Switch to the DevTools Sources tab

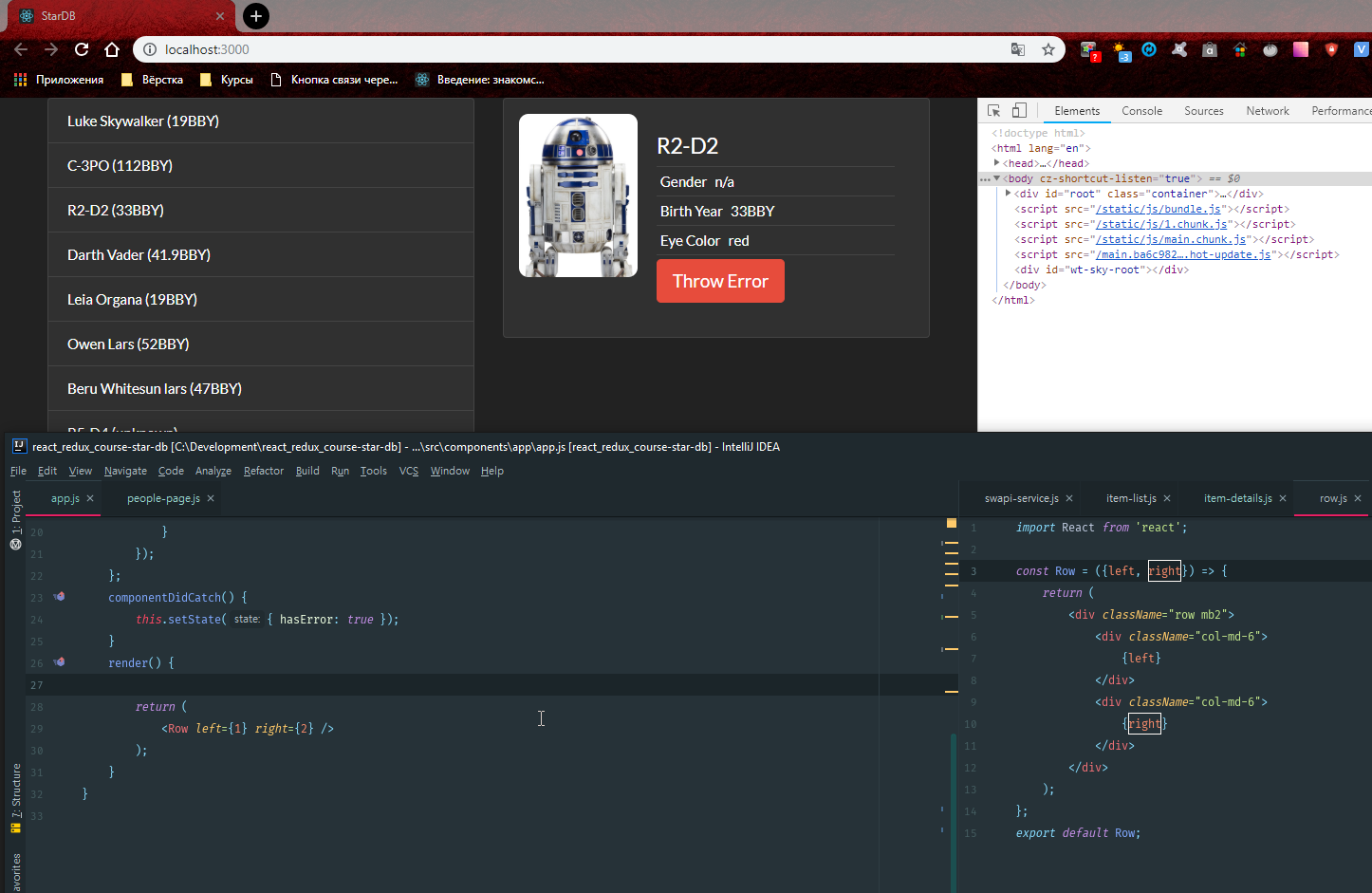click(x=1203, y=111)
